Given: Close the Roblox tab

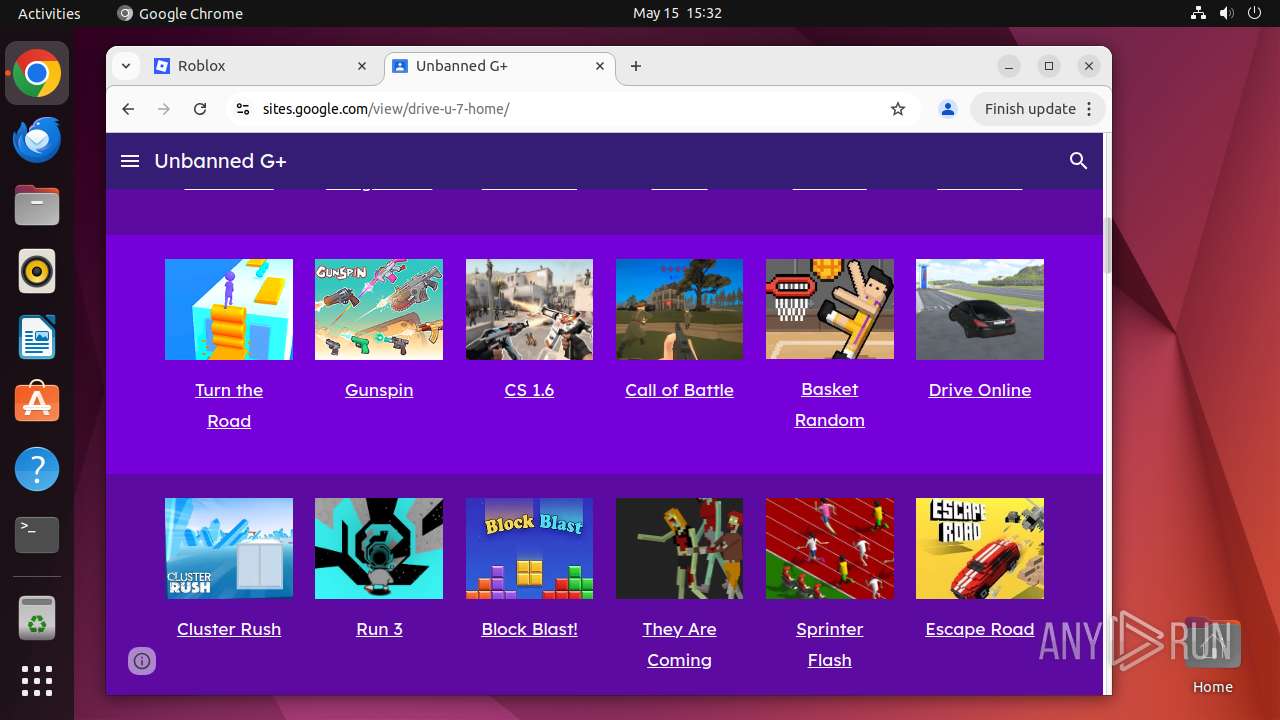Looking at the screenshot, I should (x=362, y=66).
